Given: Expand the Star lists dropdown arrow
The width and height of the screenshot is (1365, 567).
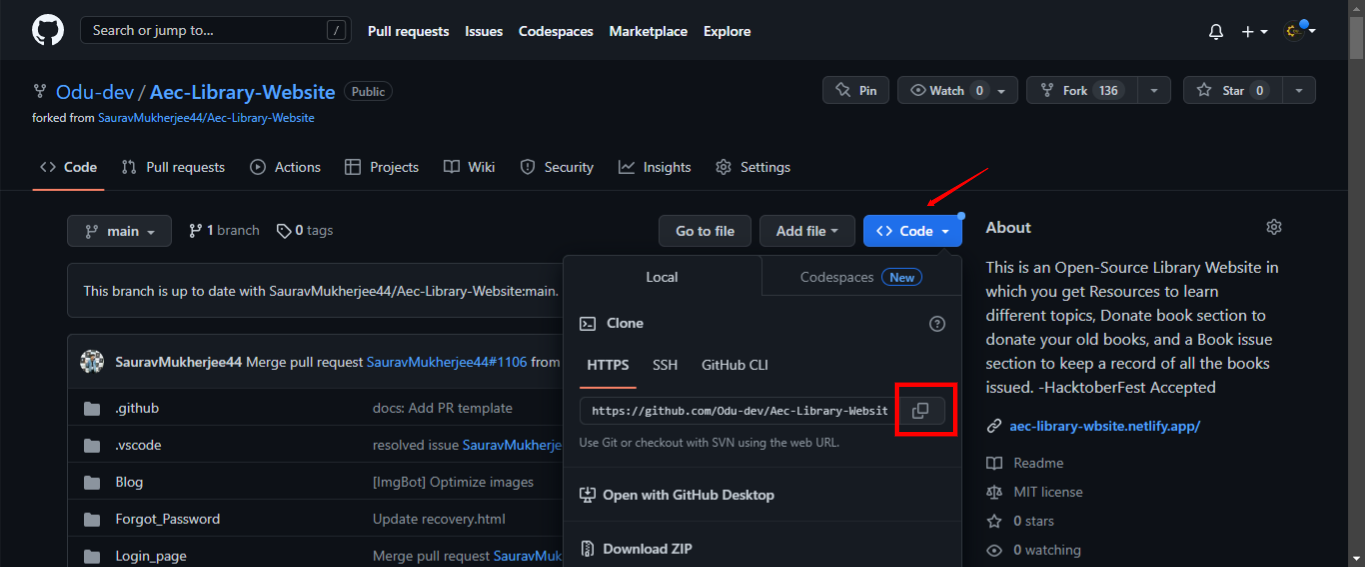Looking at the screenshot, I should click(1299, 90).
